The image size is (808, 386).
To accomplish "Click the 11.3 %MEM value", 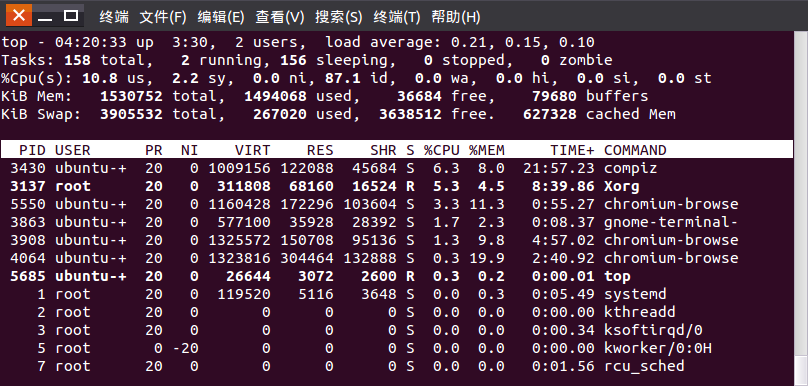I will click(x=487, y=204).
